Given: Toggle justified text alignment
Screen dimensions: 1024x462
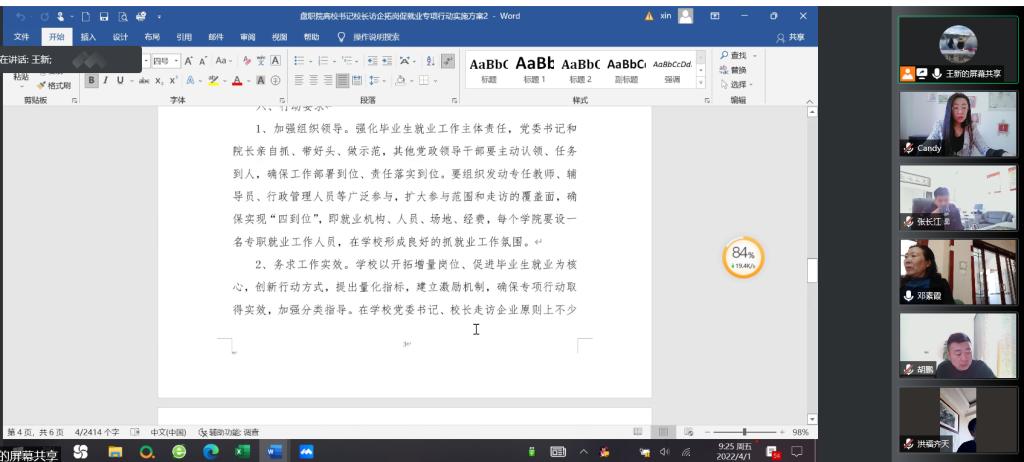Looking at the screenshot, I should point(343,80).
